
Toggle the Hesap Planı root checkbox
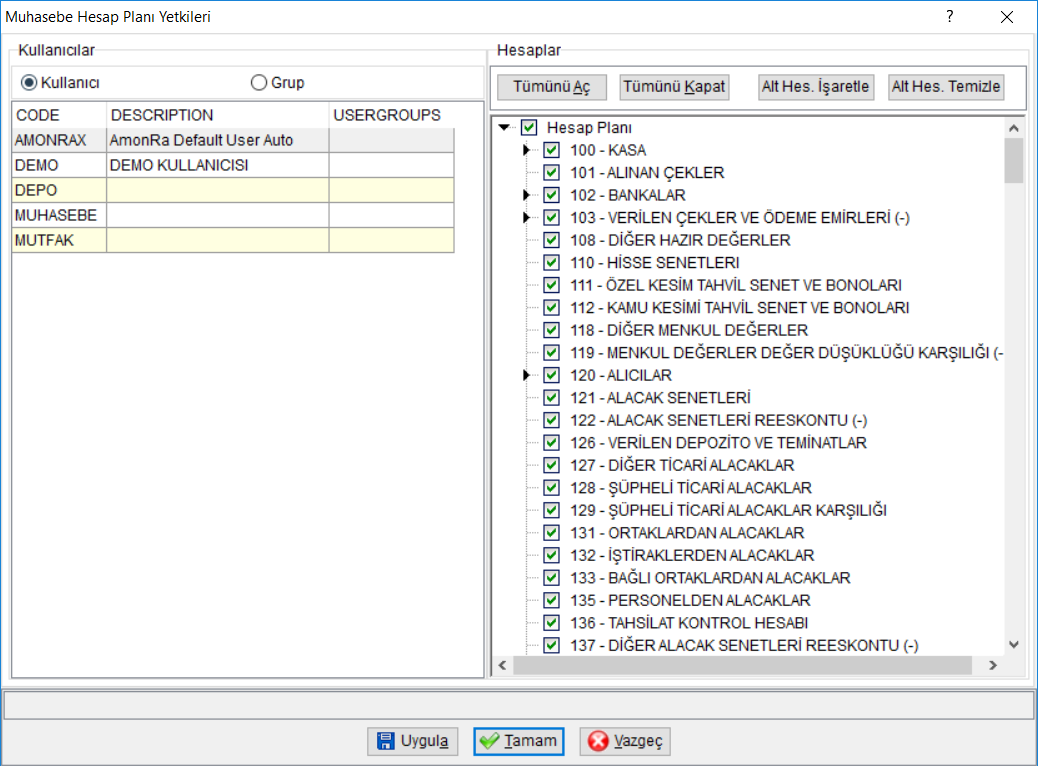point(529,127)
